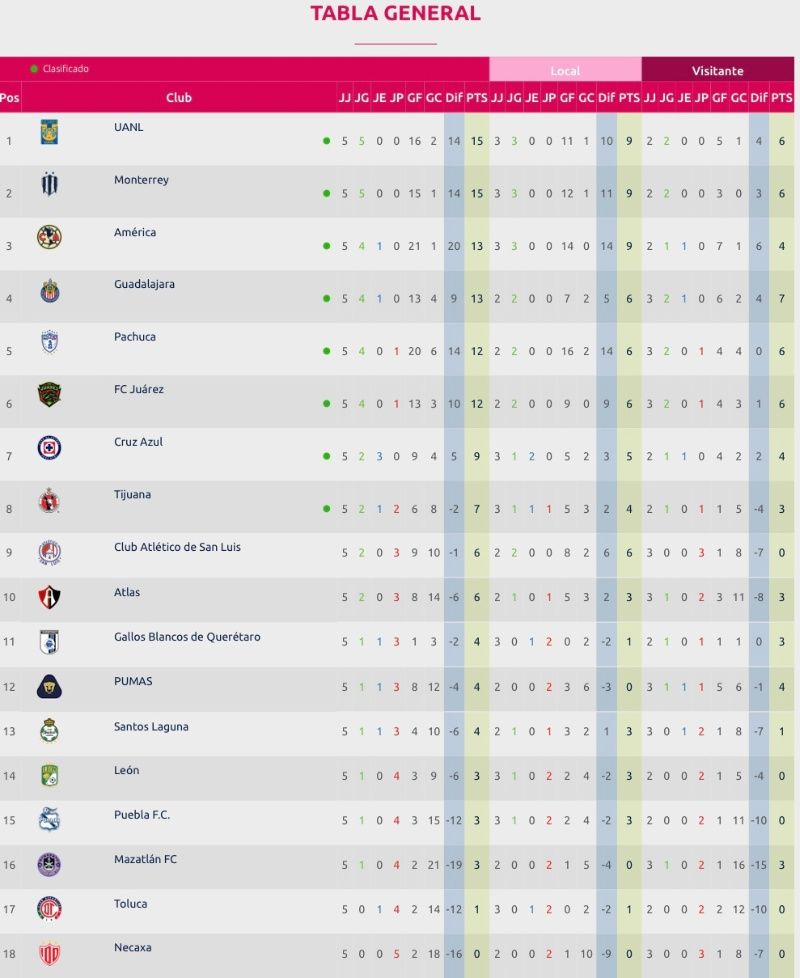
Task: Click the Atlas club crest icon
Action: (49, 598)
